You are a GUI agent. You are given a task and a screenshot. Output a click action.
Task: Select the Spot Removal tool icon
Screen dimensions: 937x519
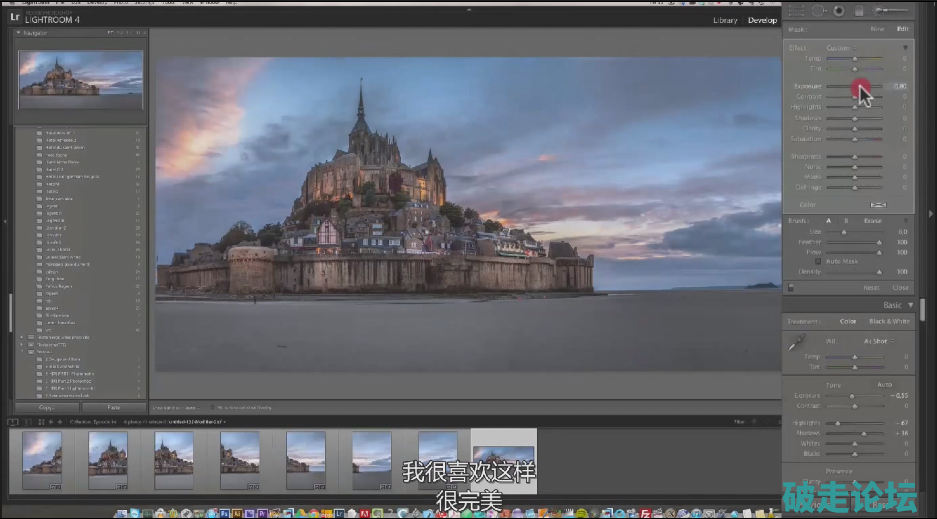click(818, 10)
